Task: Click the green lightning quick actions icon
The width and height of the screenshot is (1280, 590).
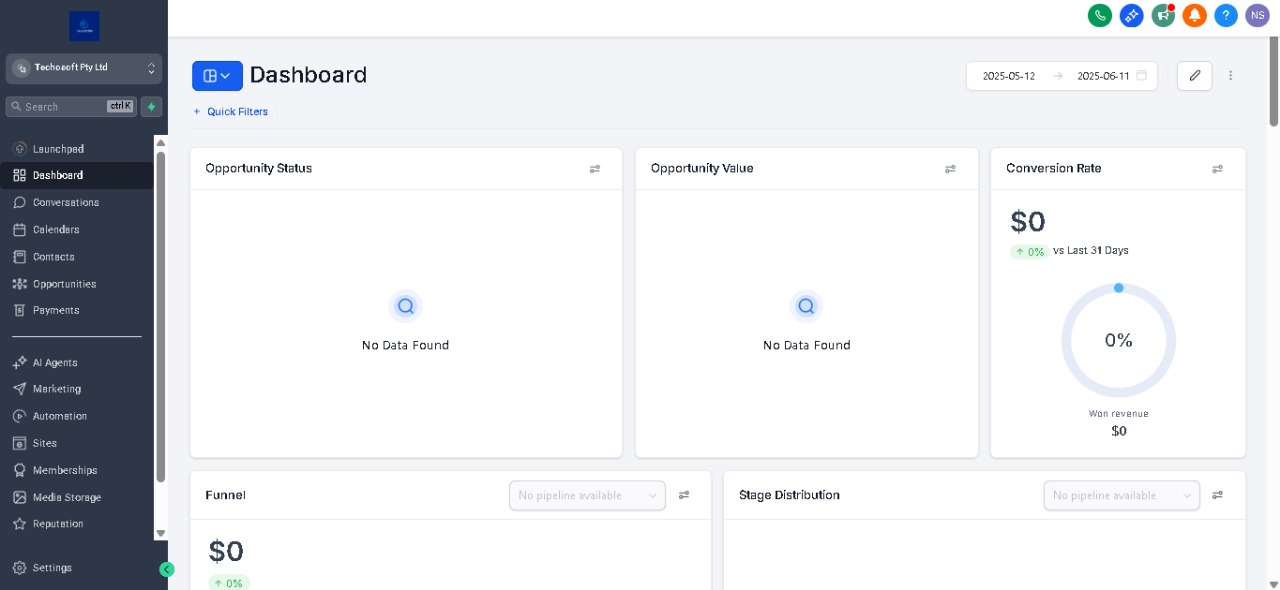Action: point(151,106)
